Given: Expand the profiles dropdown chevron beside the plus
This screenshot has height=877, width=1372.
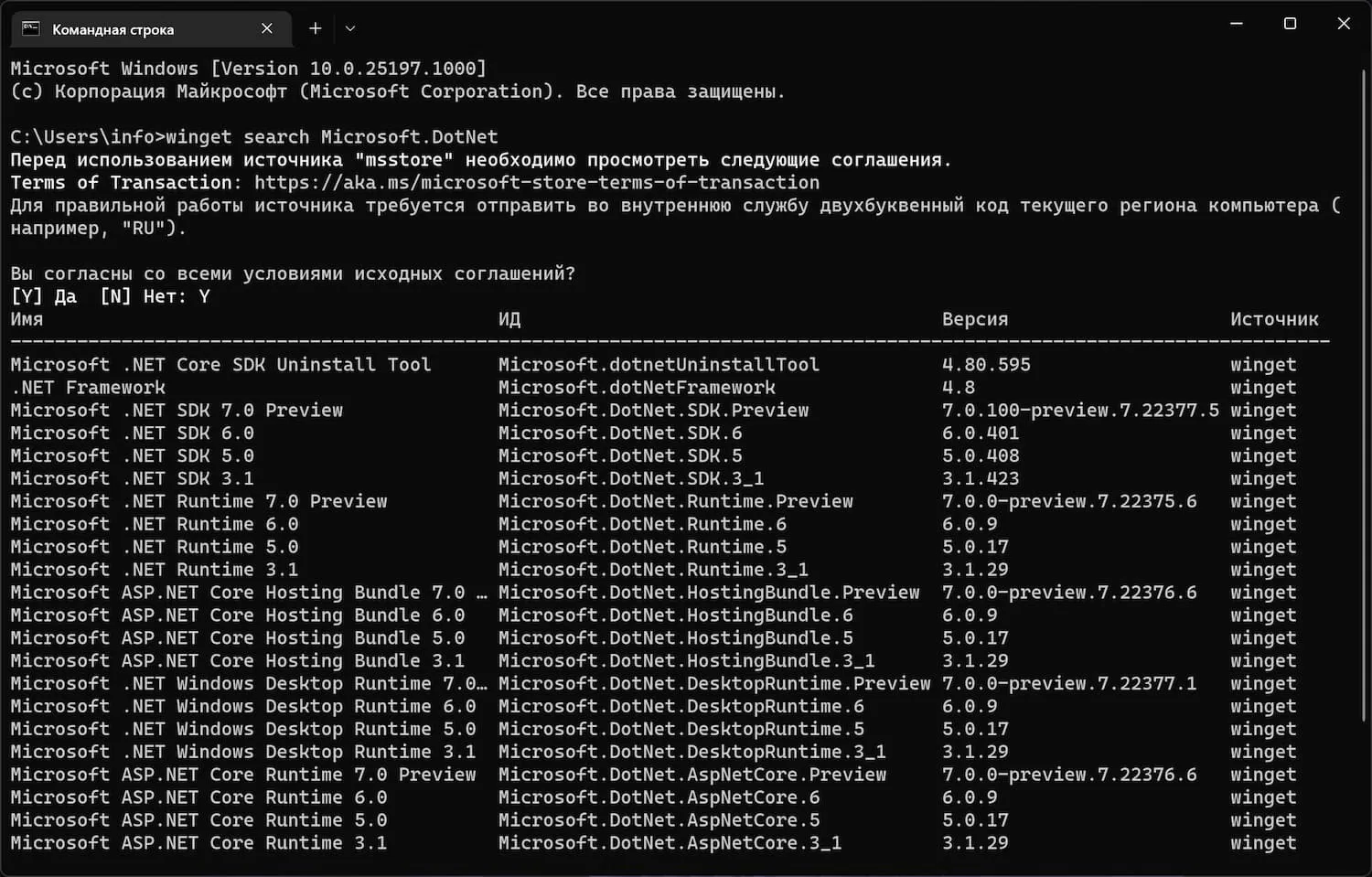Looking at the screenshot, I should click(x=350, y=28).
